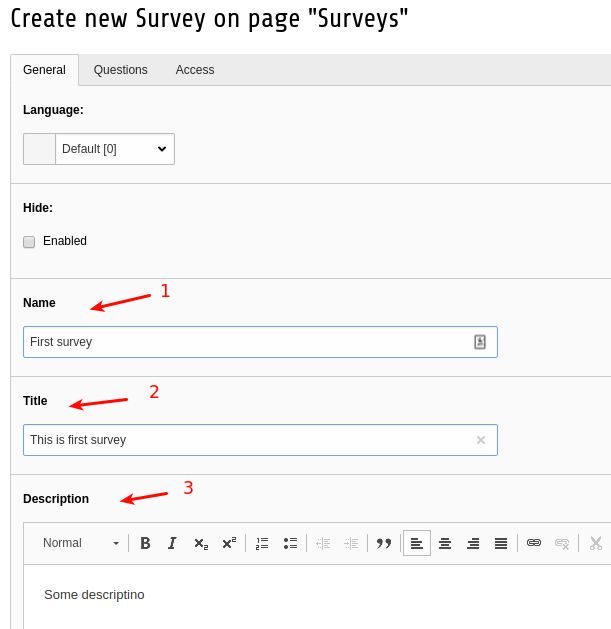Insert a block quote
This screenshot has width=611, height=629.
click(x=383, y=543)
